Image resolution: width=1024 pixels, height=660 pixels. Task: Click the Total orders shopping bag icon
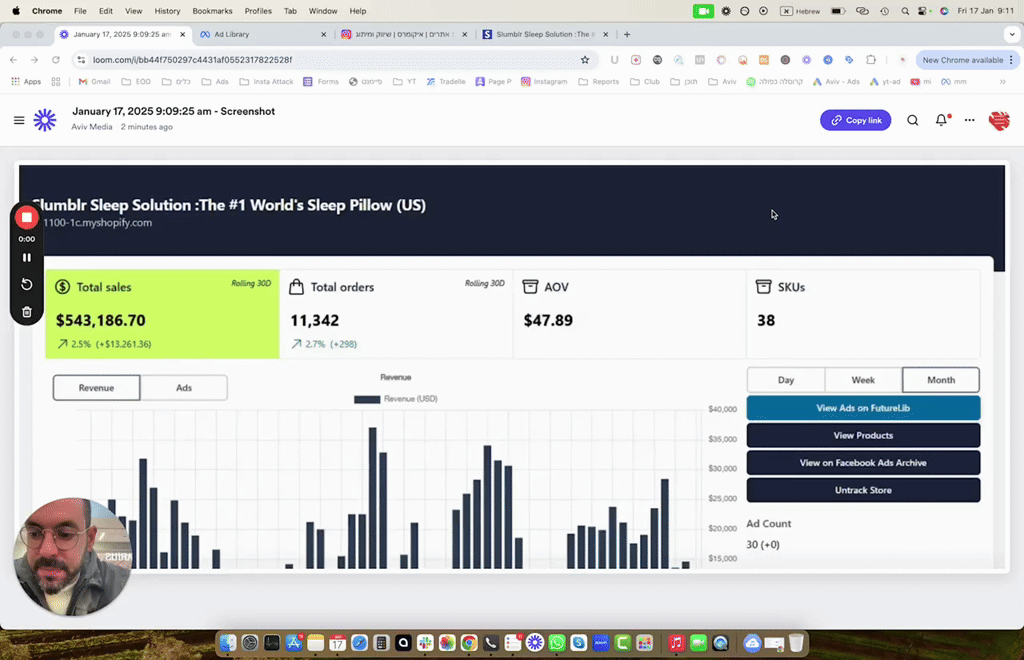[296, 287]
